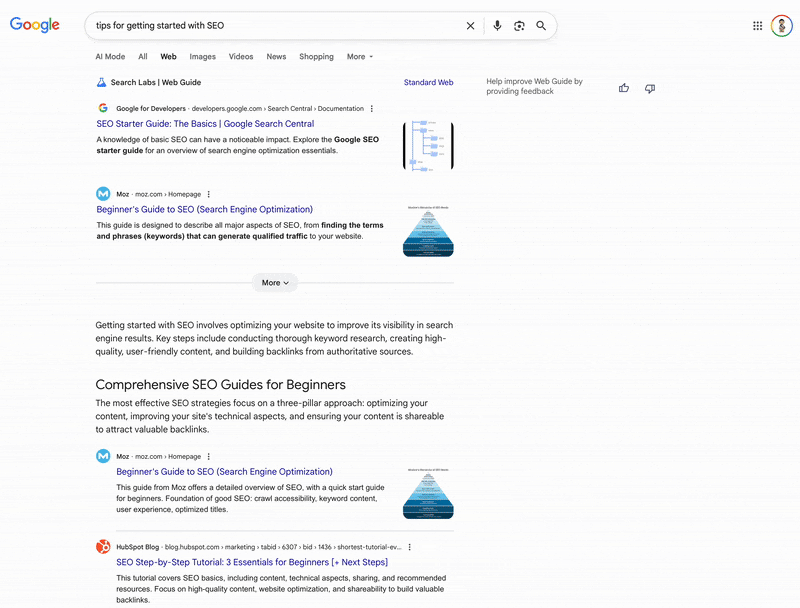Image resolution: width=800 pixels, height=608 pixels.
Task: Give positive feedback with thumbs up
Action: tap(623, 88)
